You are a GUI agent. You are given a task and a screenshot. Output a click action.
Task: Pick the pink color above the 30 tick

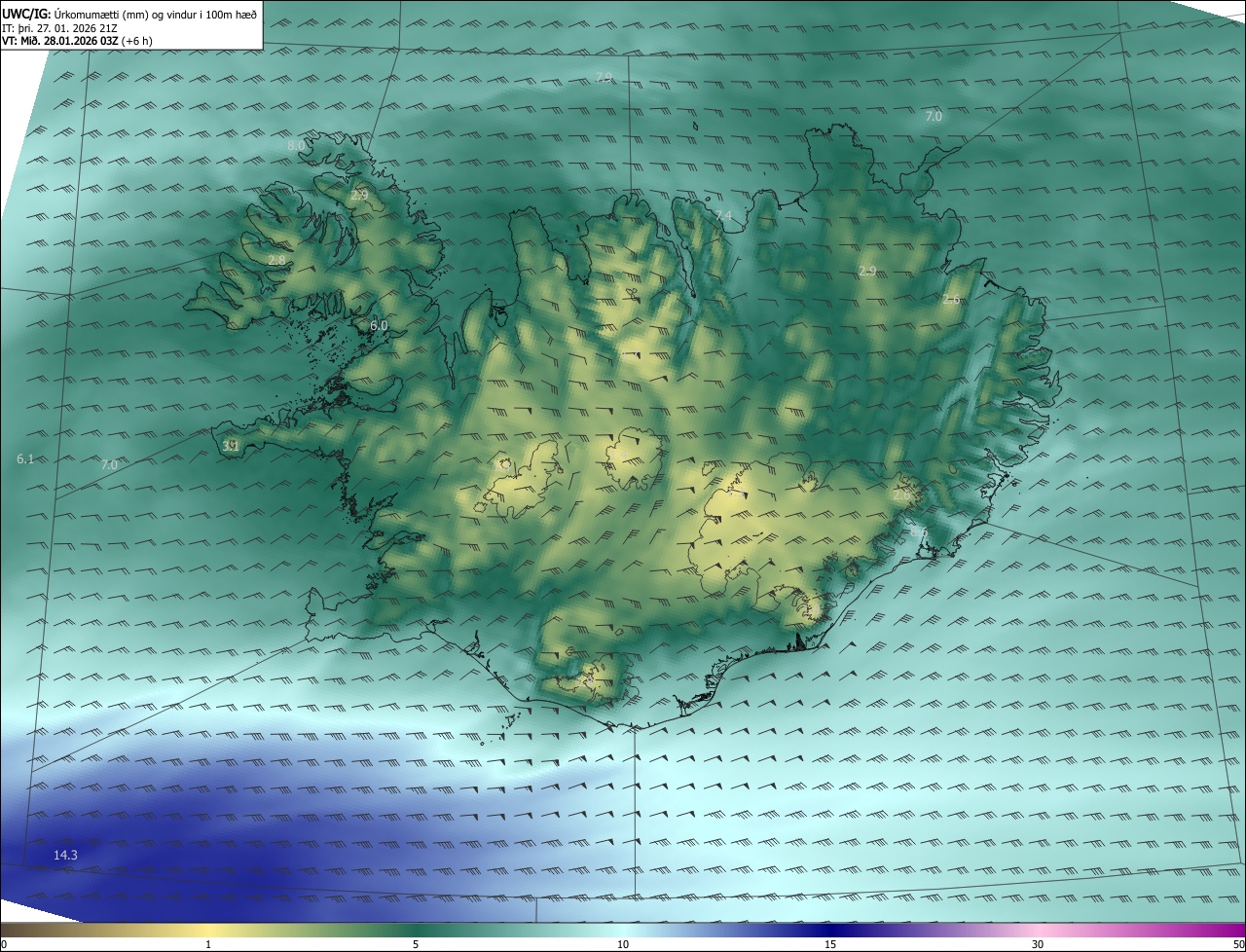pos(1038,930)
